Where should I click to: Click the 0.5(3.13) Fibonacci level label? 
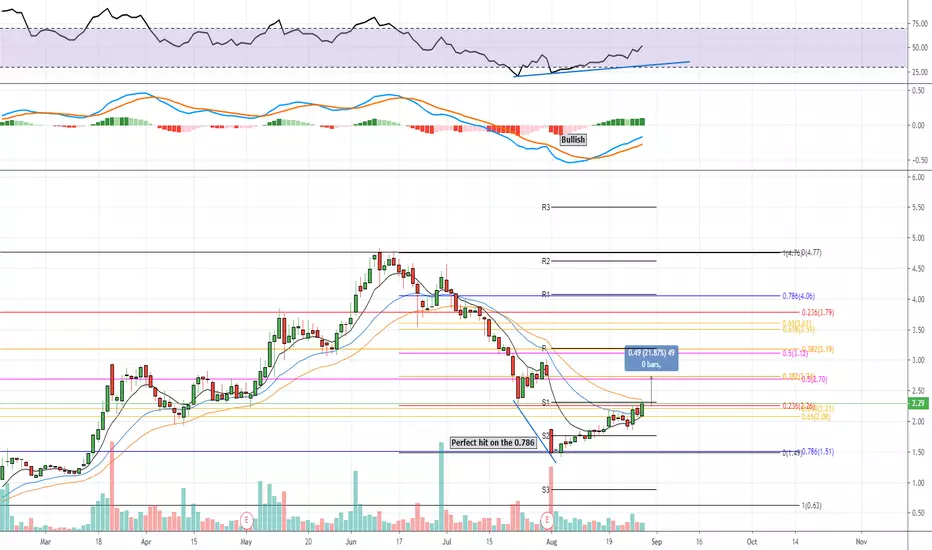[795, 353]
